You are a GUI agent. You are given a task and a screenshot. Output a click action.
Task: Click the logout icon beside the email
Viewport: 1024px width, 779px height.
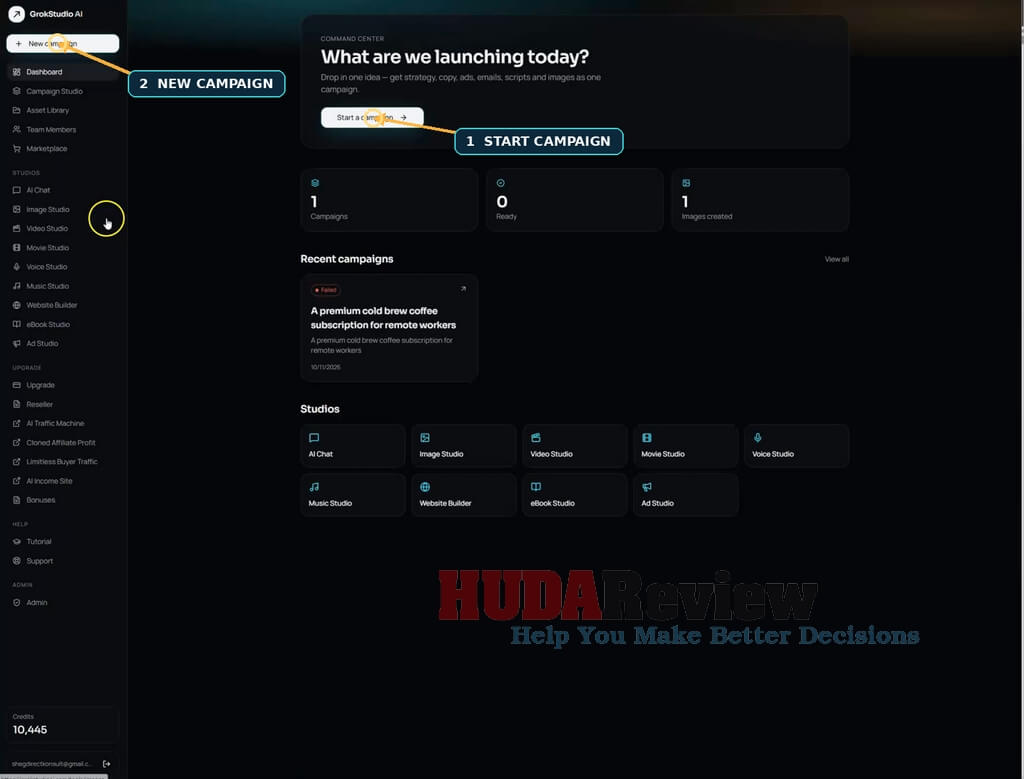pos(106,763)
